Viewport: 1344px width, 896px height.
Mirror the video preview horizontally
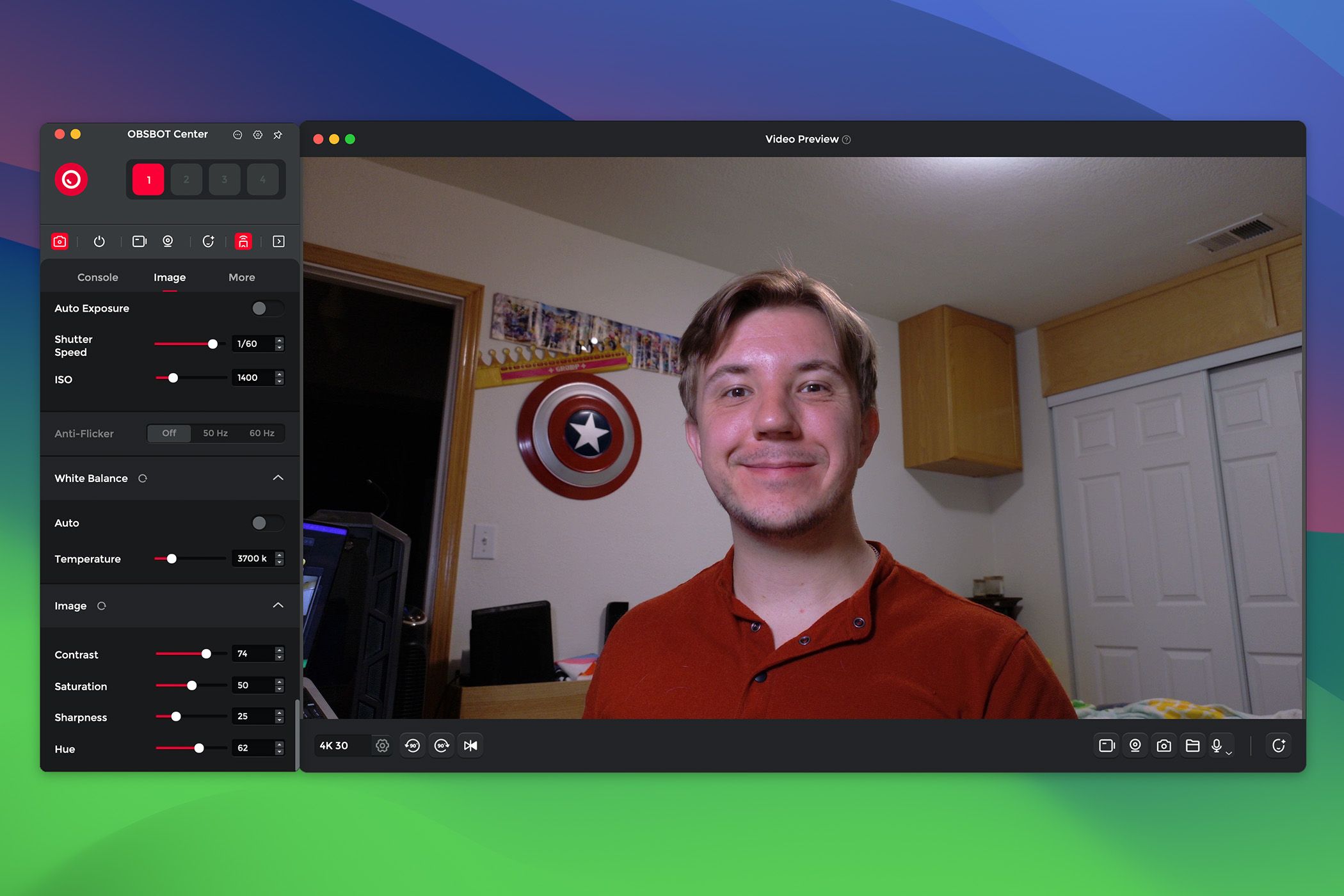point(470,745)
